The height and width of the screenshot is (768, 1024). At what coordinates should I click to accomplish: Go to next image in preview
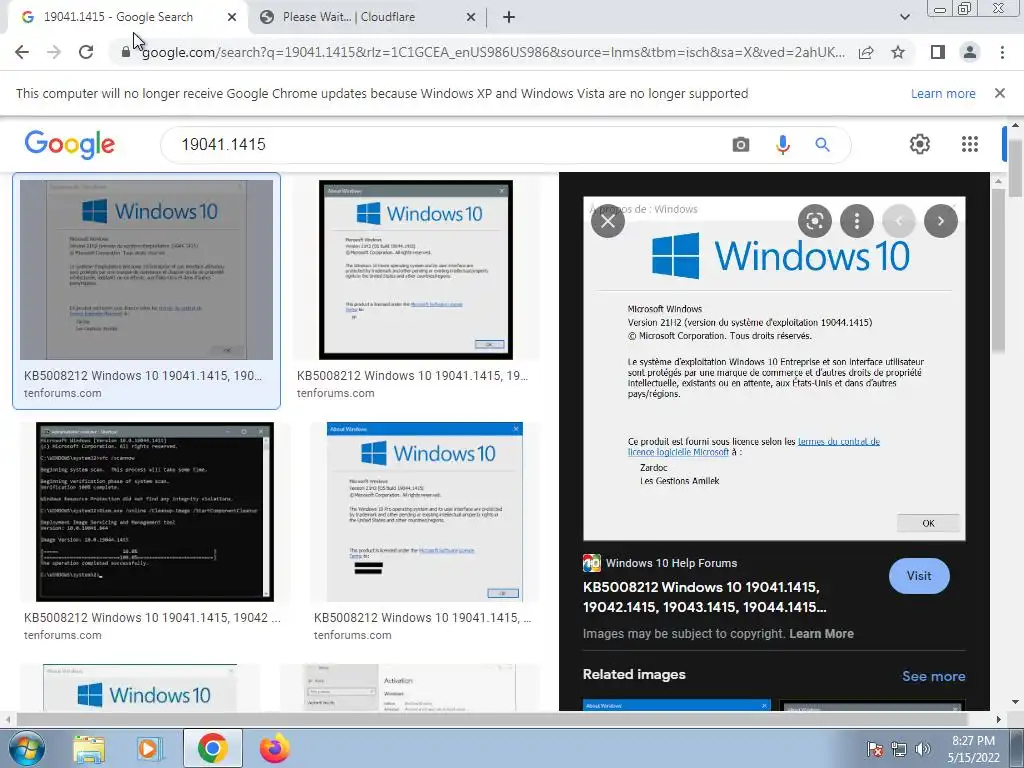click(x=940, y=221)
